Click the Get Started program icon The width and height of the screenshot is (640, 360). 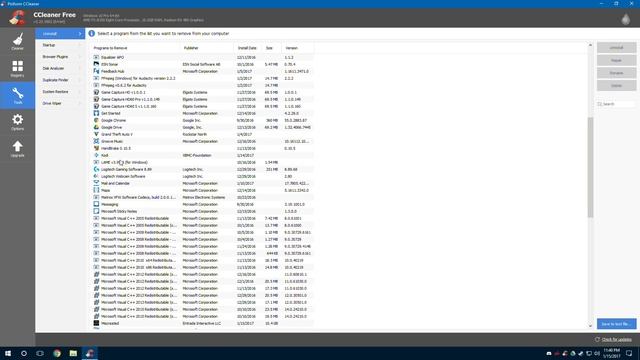96,113
